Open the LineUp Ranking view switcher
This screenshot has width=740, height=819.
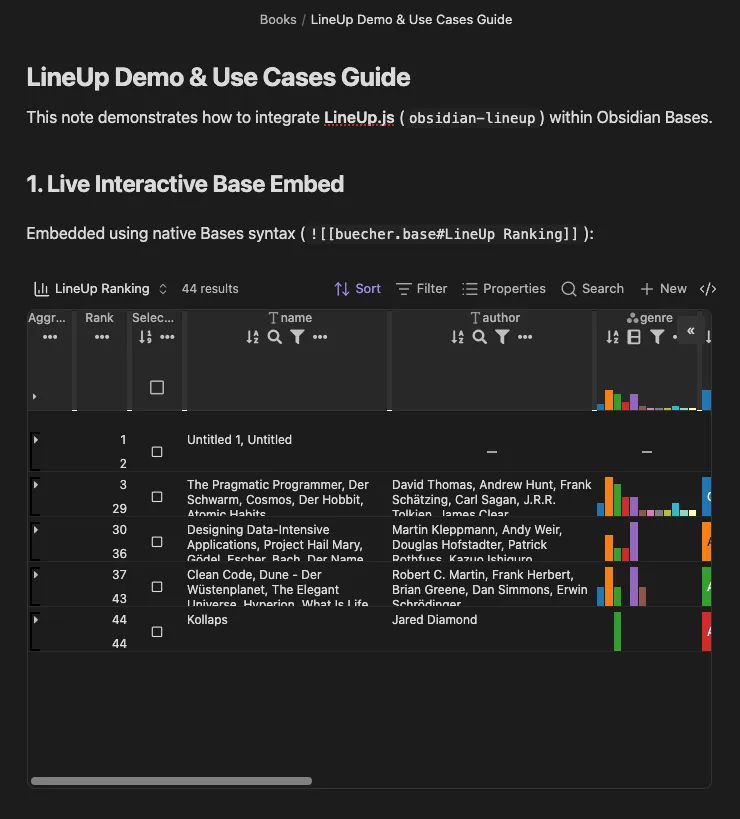pyautogui.click(x=100, y=289)
